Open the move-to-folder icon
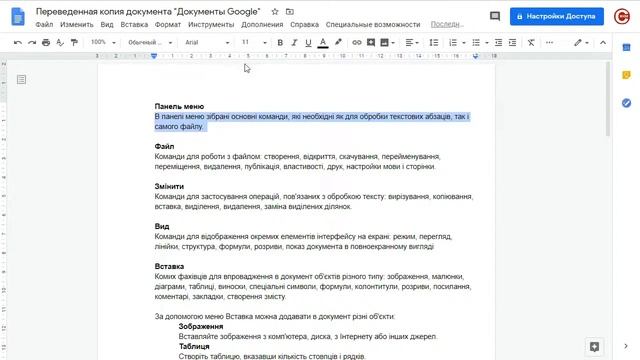 pos(289,12)
